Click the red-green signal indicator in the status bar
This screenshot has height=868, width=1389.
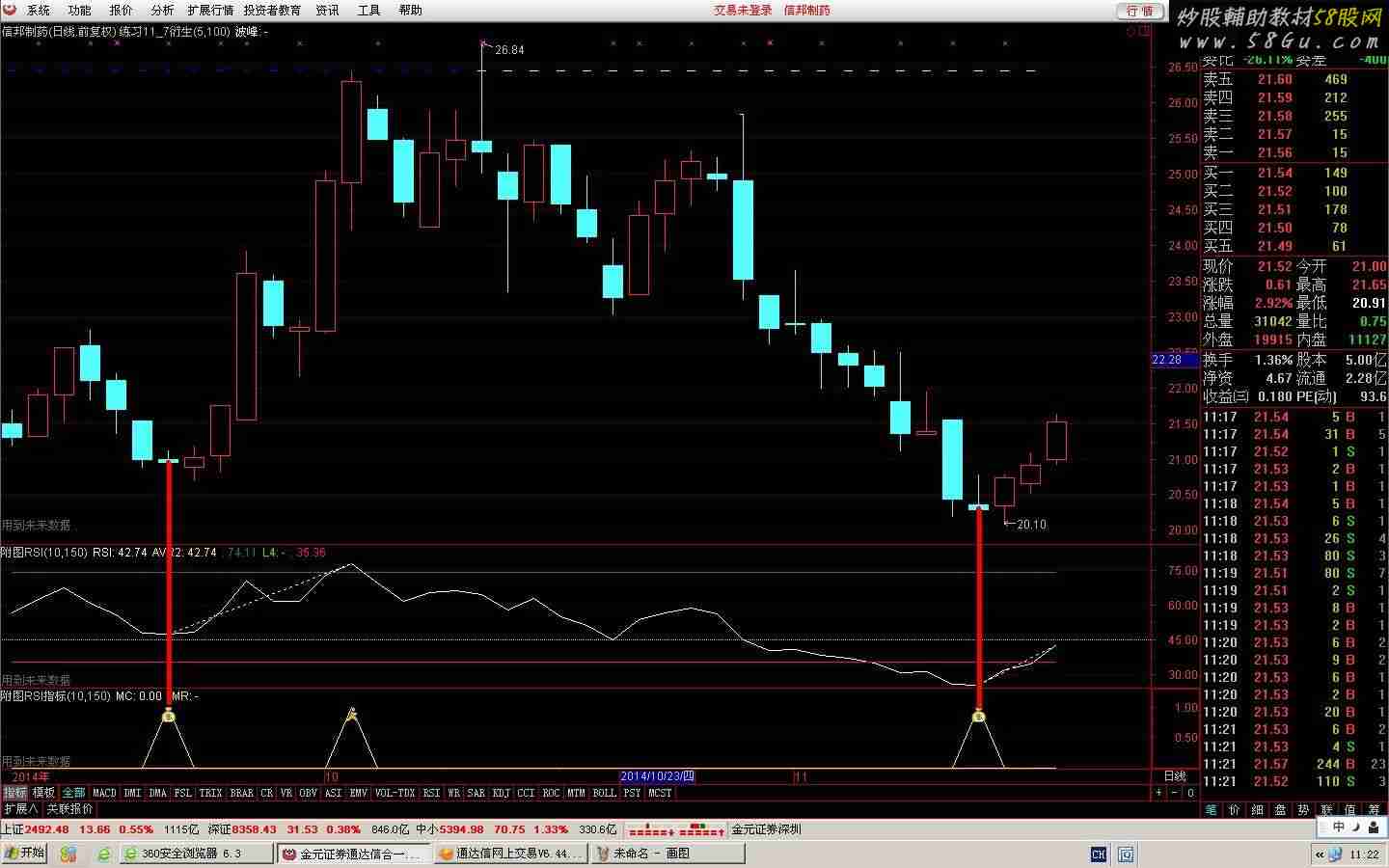click(676, 829)
